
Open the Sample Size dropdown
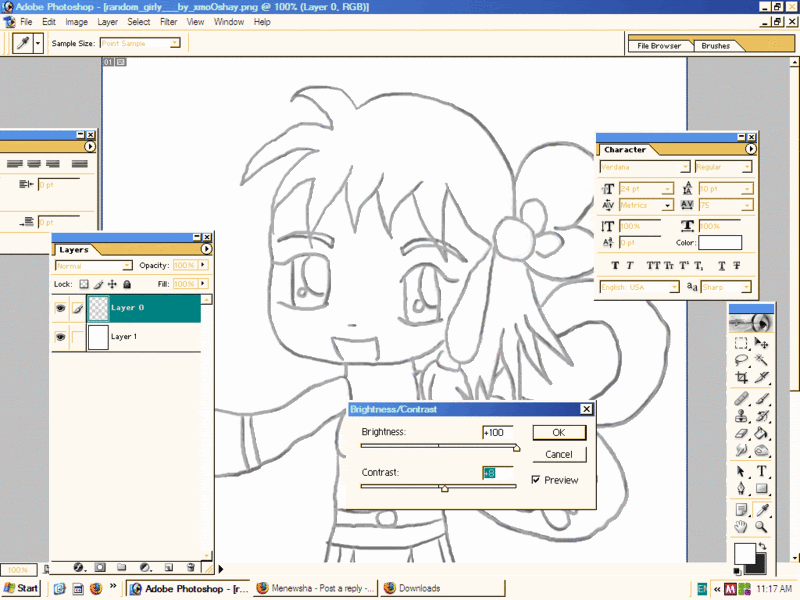click(x=175, y=43)
